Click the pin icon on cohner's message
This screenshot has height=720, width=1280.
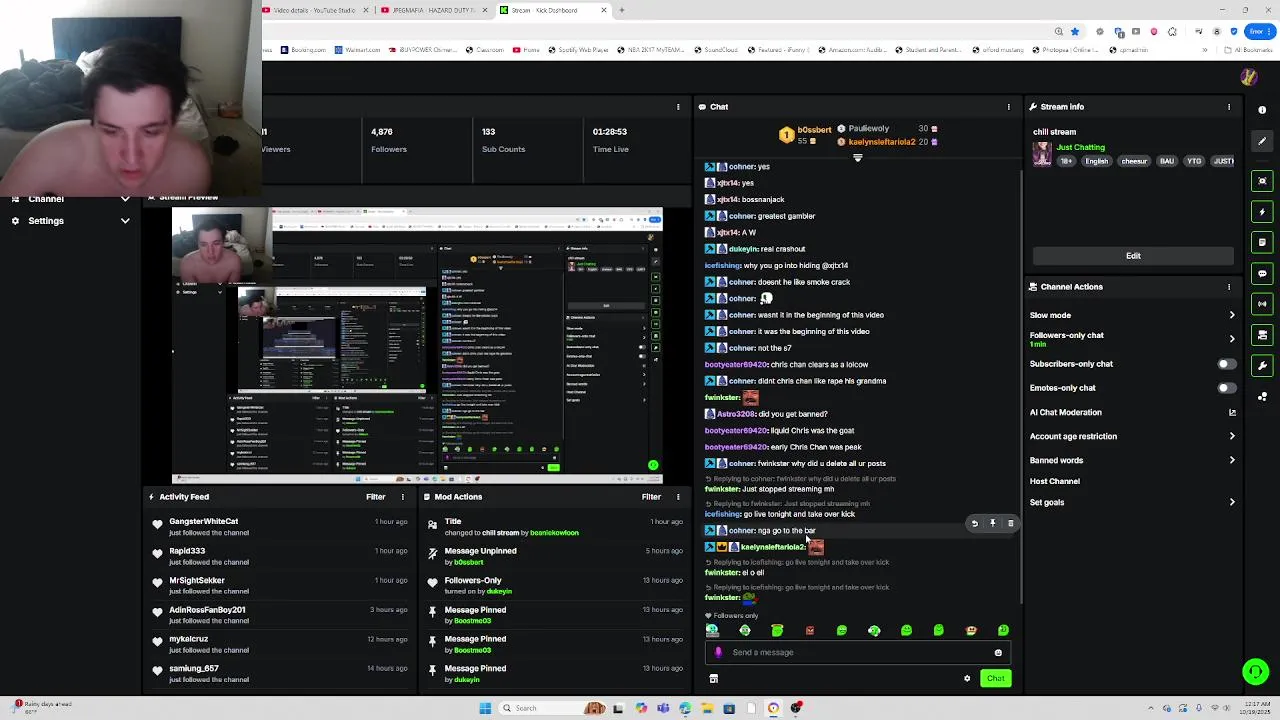point(992,523)
